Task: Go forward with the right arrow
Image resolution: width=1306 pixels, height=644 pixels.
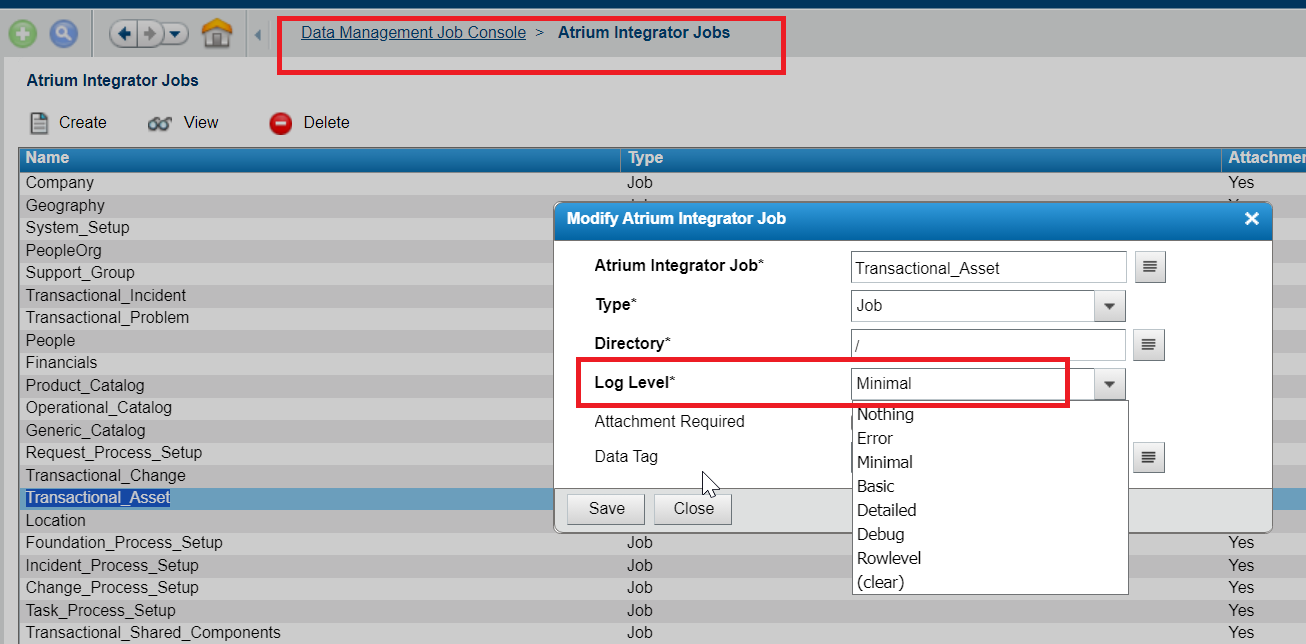Action: point(149,34)
